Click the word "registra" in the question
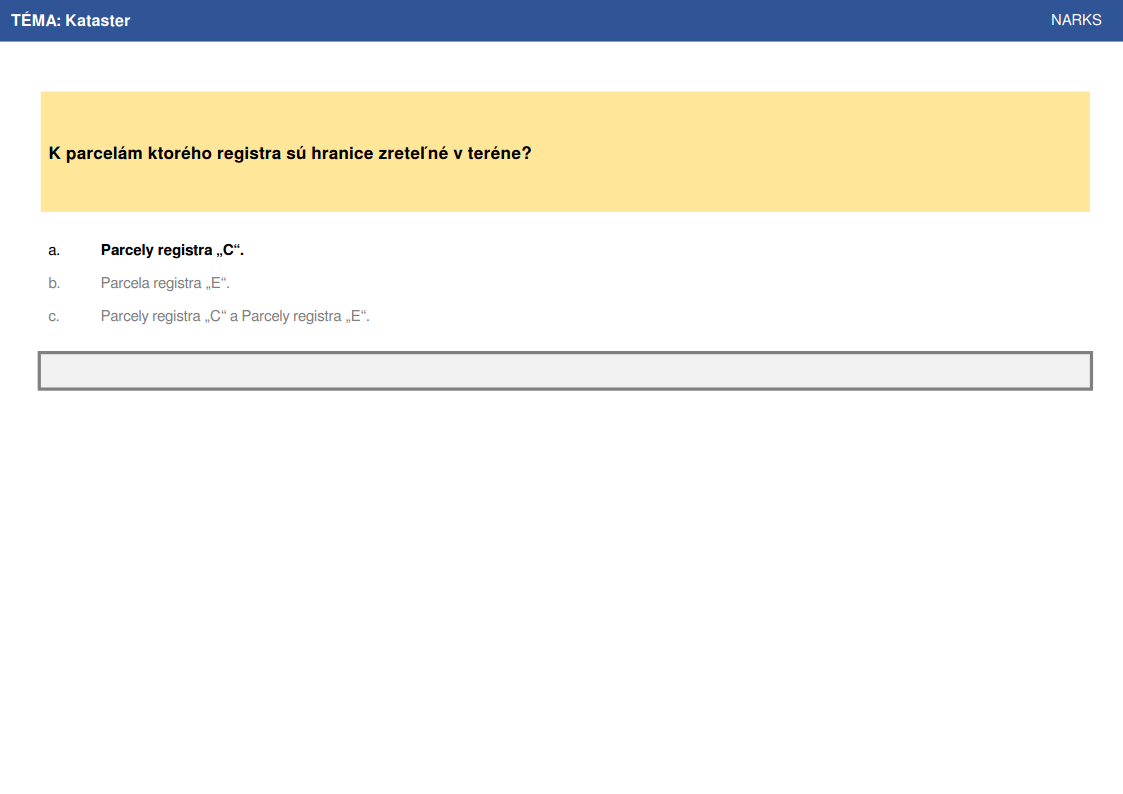Screen dimensions: 1123x794 (249, 153)
